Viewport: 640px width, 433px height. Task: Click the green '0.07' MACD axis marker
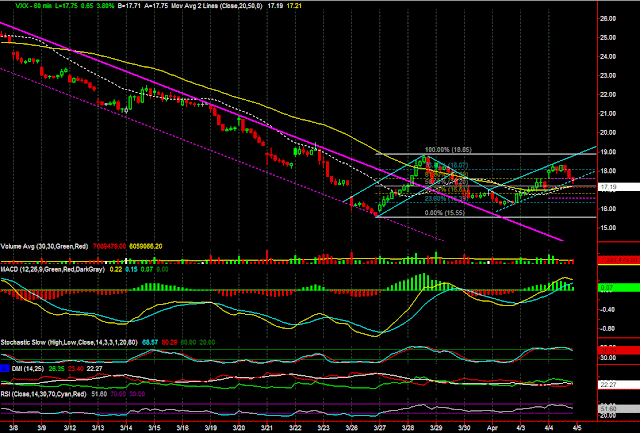(618, 288)
